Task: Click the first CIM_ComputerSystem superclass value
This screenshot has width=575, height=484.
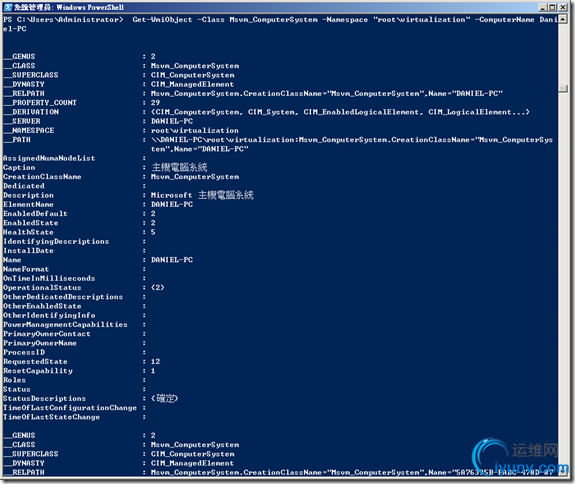Action: [x=193, y=75]
